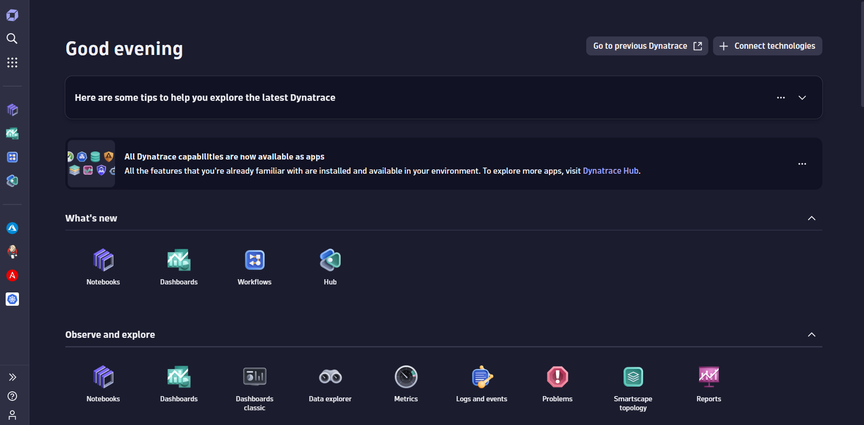
Task: Open the Azure app in sidebar
Action: click(x=12, y=228)
